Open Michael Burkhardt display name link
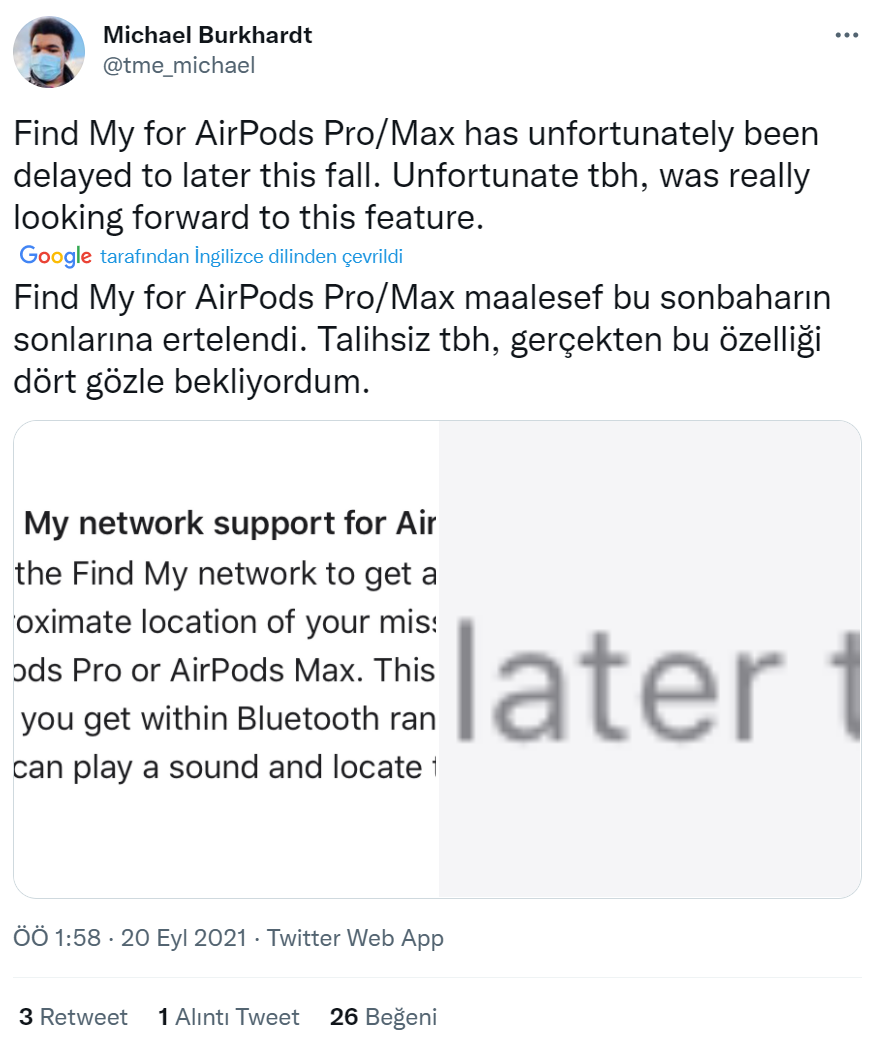This screenshot has width=878, height=1043. tap(207, 35)
